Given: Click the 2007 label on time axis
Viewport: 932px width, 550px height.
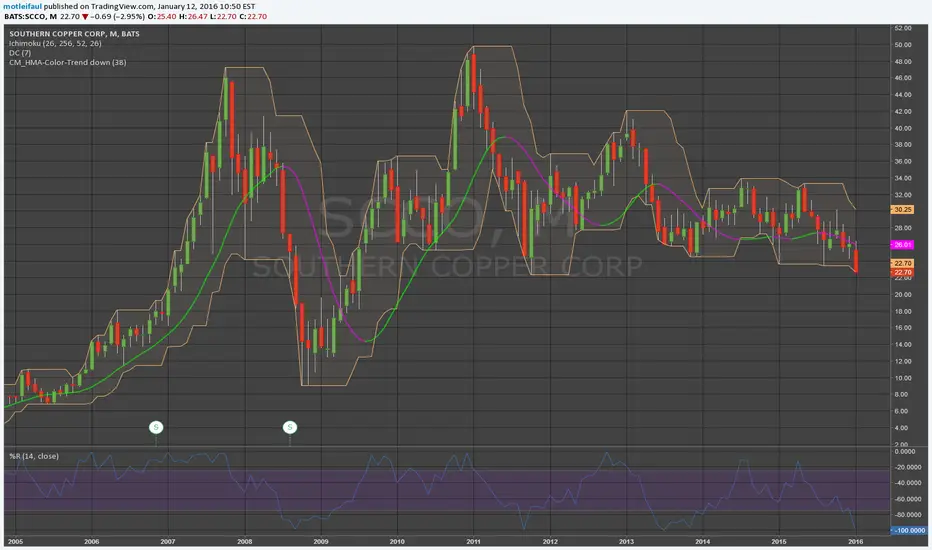Looking at the screenshot, I should pyautogui.click(x=168, y=542).
